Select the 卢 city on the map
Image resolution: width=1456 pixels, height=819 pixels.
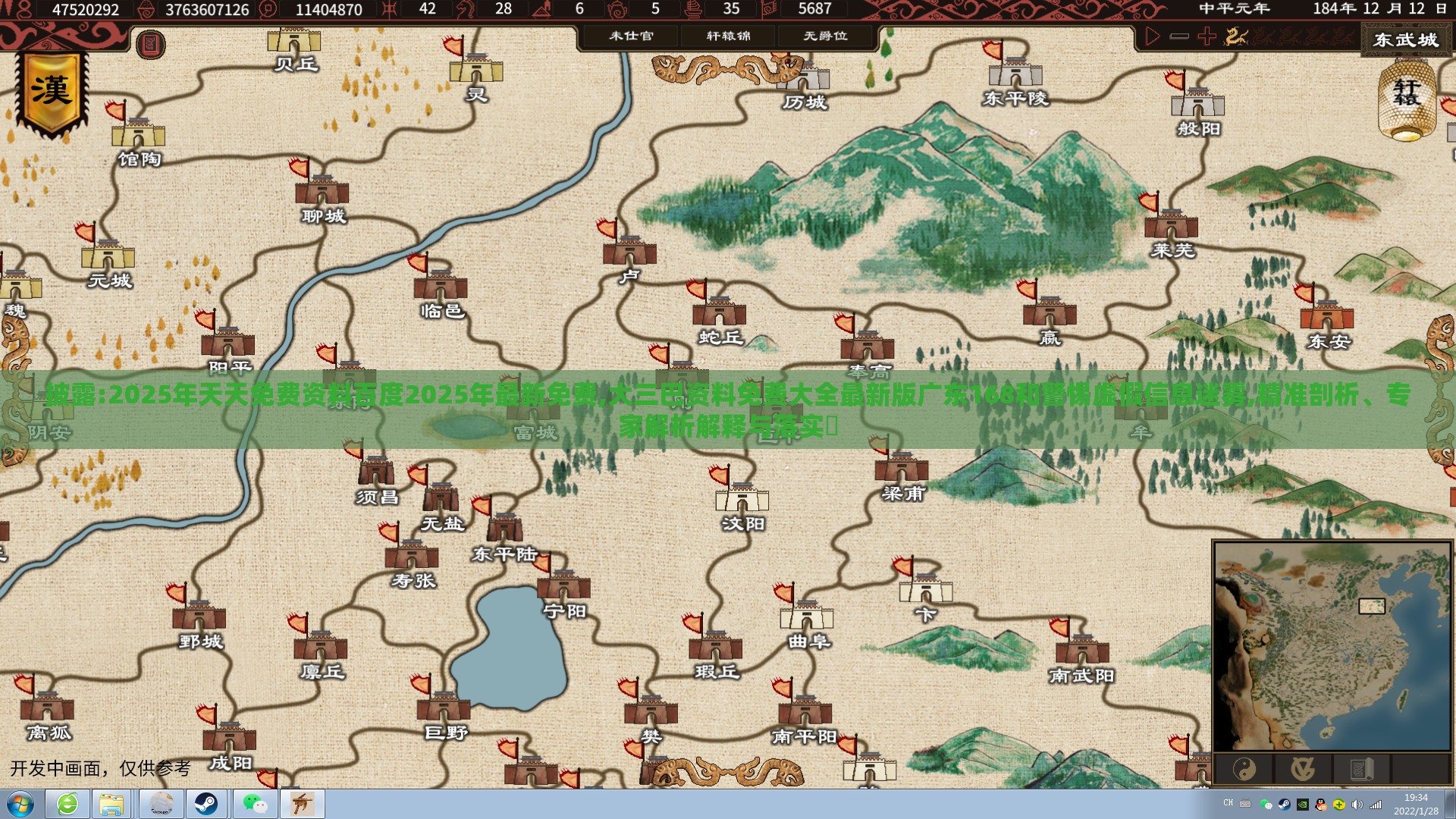tap(629, 250)
